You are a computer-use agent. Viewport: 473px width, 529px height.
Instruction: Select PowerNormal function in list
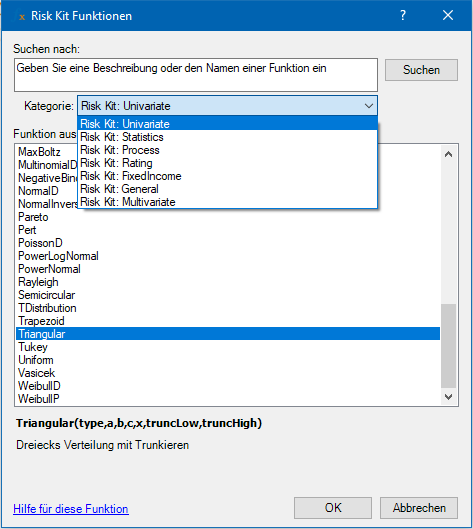pos(228,269)
